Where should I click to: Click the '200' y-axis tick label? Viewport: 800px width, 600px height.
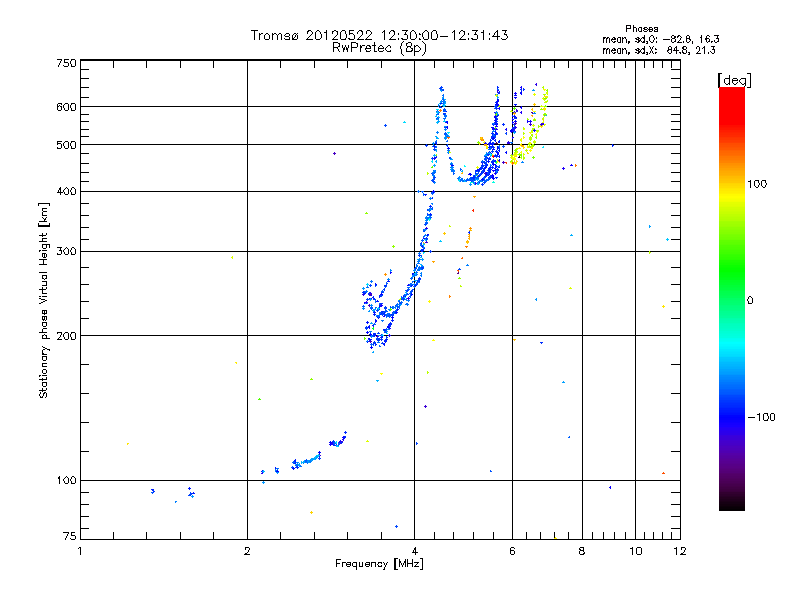click(x=67, y=336)
